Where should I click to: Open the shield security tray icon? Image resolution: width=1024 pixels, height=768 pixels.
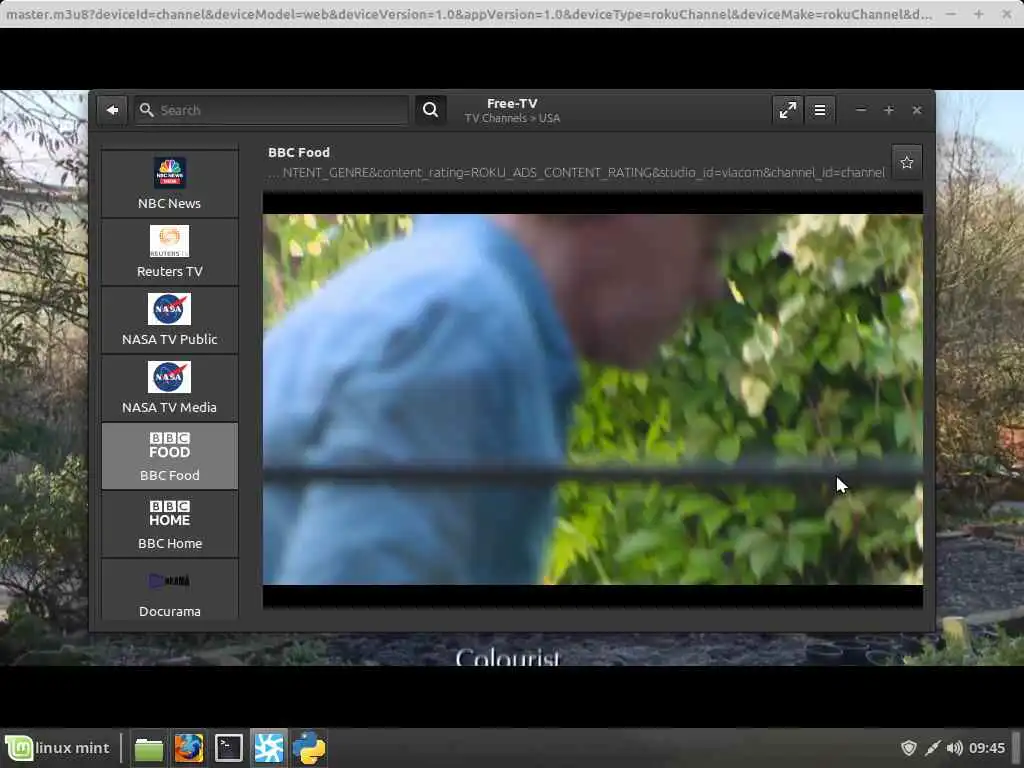(908, 748)
